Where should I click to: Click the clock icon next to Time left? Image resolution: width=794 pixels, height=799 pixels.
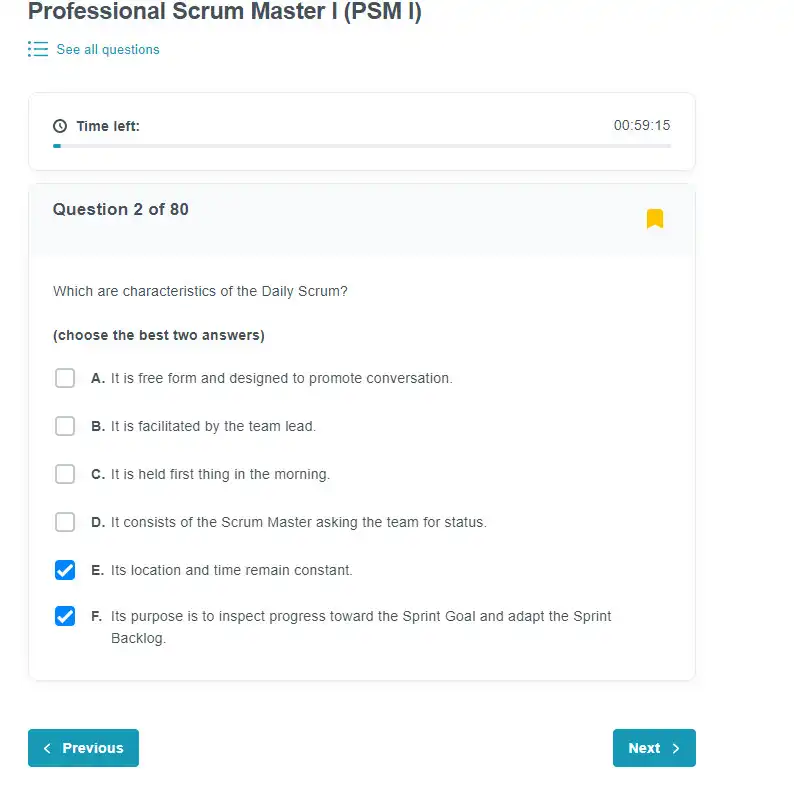point(60,126)
